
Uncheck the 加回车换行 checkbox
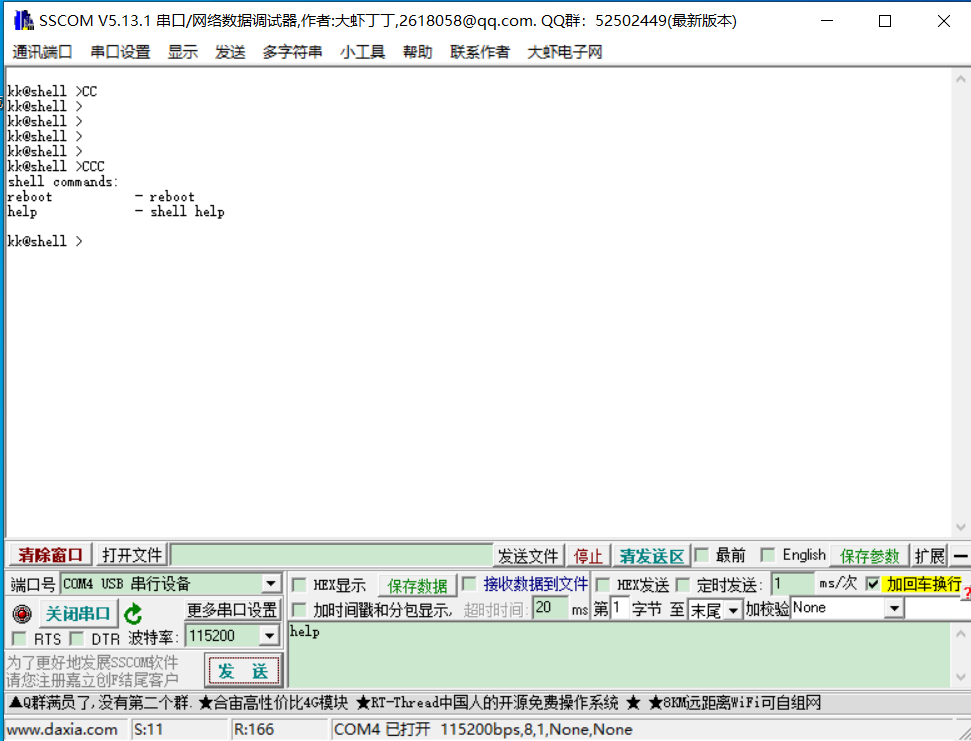[x=873, y=583]
